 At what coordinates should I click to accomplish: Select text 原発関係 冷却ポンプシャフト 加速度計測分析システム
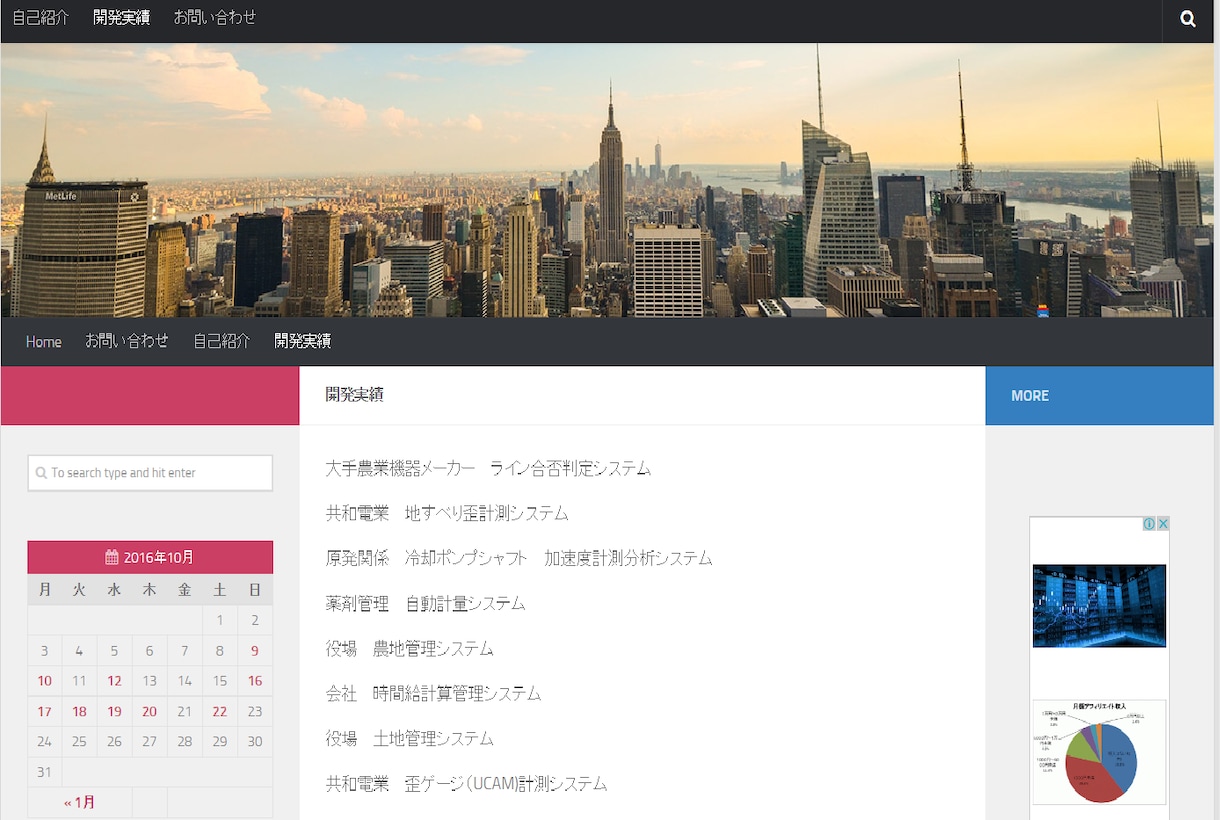[519, 558]
